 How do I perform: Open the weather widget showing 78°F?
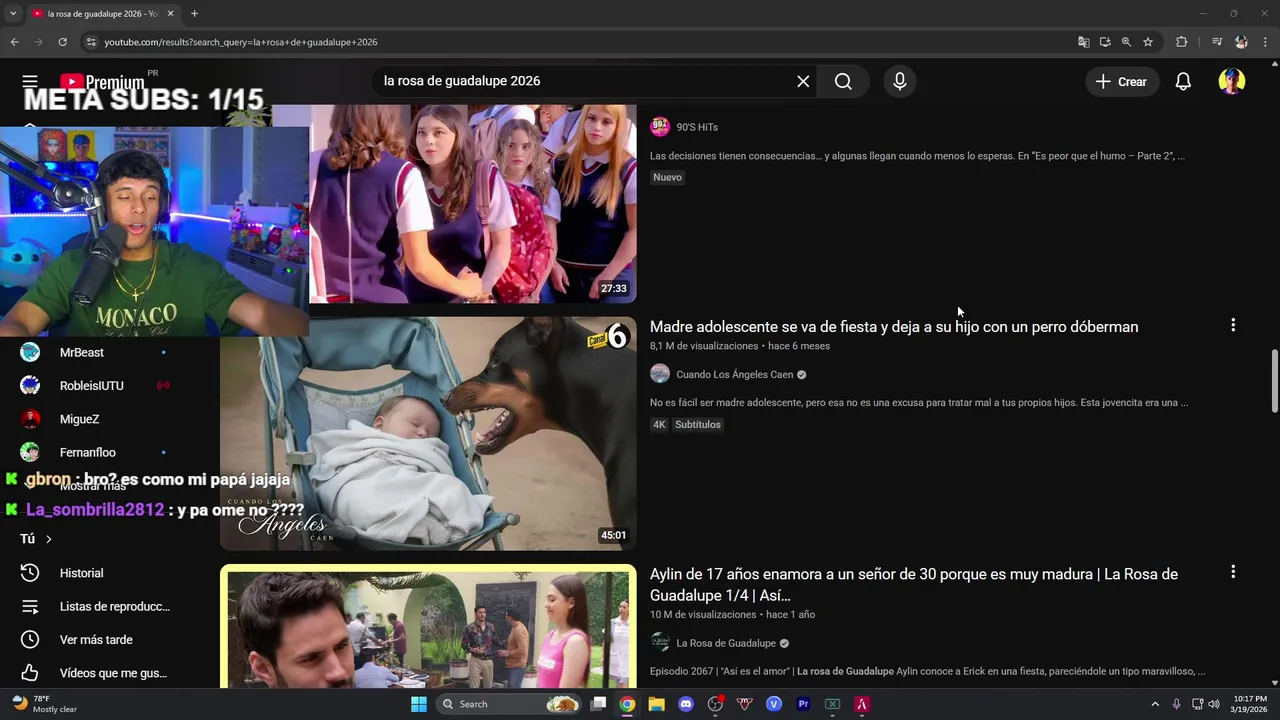click(x=45, y=704)
